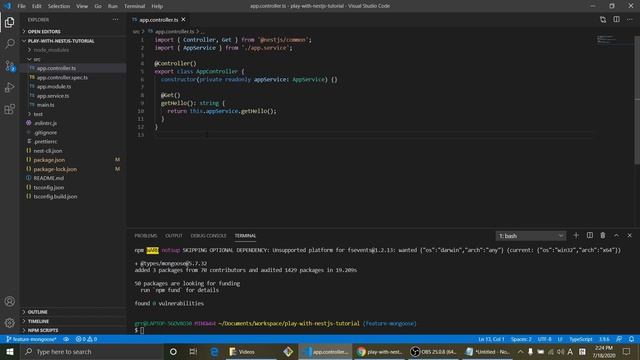Expand Open Editors section
The width and height of the screenshot is (640, 360).
point(73,31)
